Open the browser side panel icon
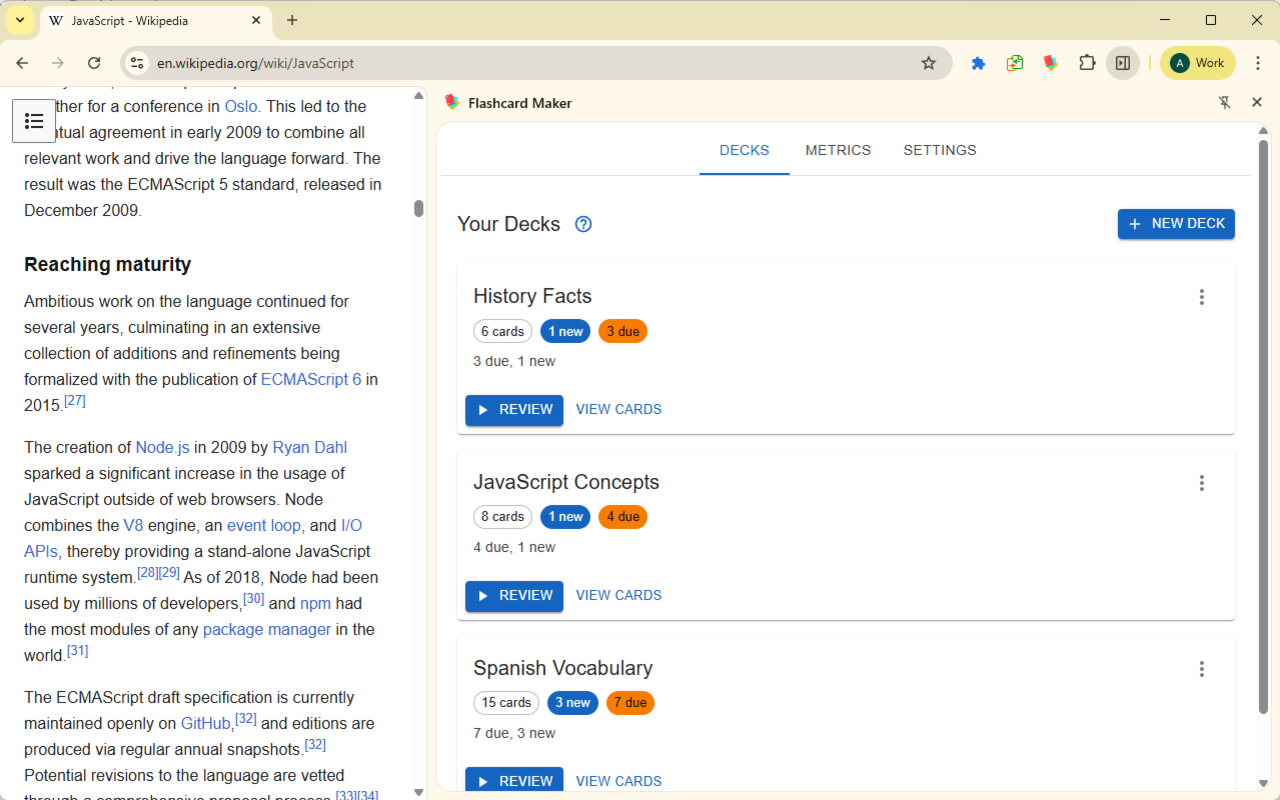Screen dimensions: 1280x800 click(x=1123, y=62)
